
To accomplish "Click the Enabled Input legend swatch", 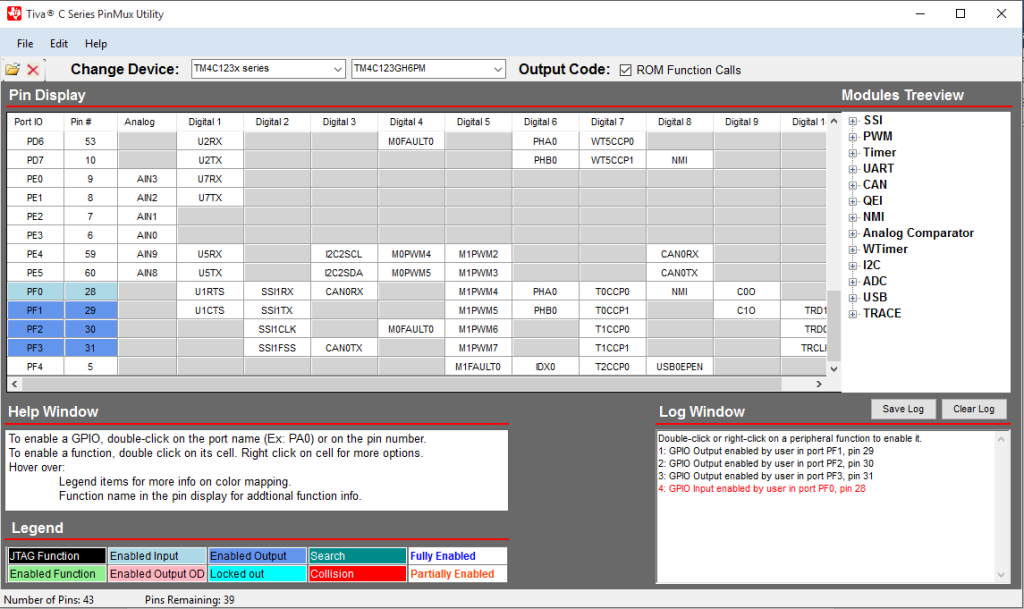I will [x=157, y=556].
